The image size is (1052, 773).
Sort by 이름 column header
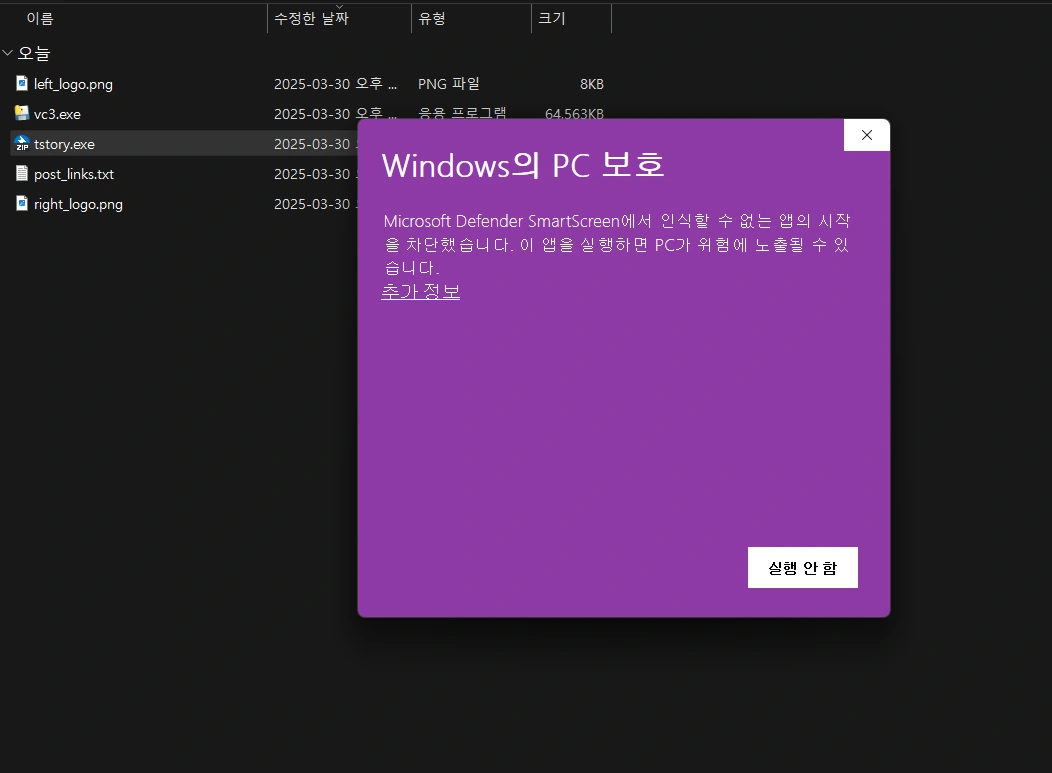(40, 18)
